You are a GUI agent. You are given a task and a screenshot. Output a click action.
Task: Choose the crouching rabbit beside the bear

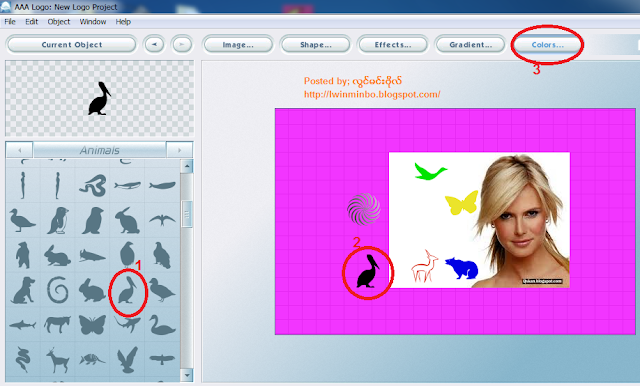point(57,256)
